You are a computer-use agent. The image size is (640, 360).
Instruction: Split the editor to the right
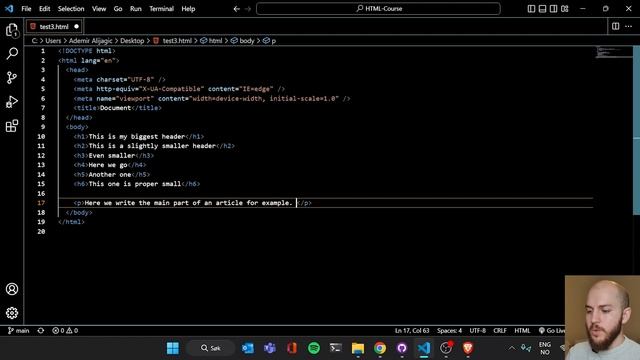point(616,26)
